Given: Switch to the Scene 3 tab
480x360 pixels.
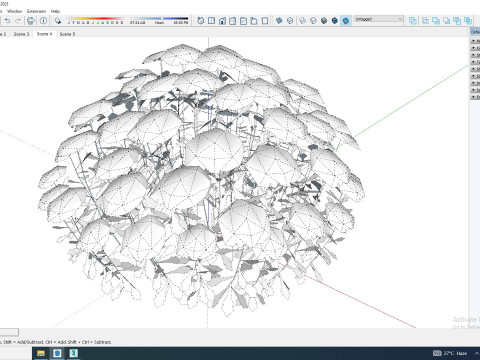Looking at the screenshot, I should pyautogui.click(x=21, y=34).
